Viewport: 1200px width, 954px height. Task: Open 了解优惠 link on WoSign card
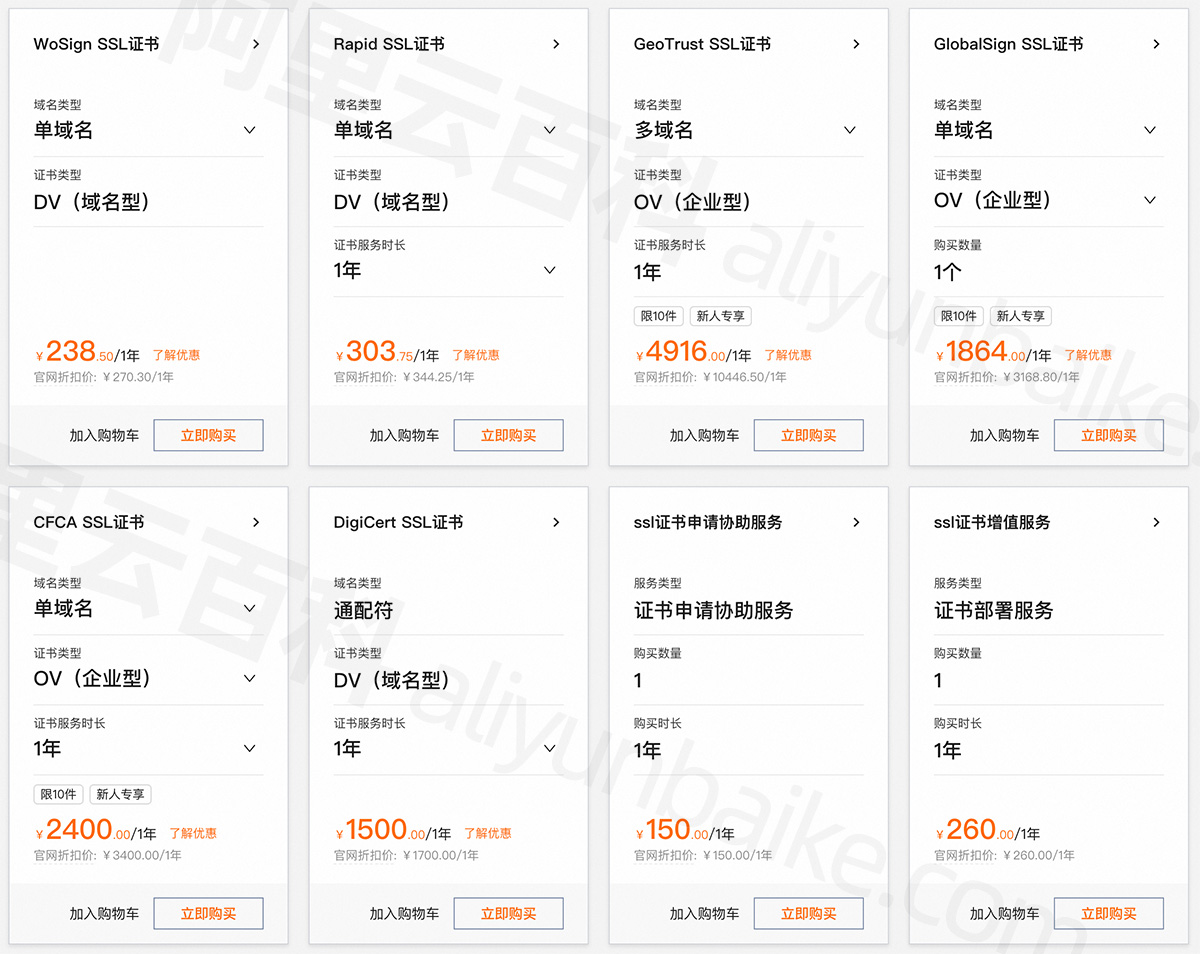click(176, 355)
